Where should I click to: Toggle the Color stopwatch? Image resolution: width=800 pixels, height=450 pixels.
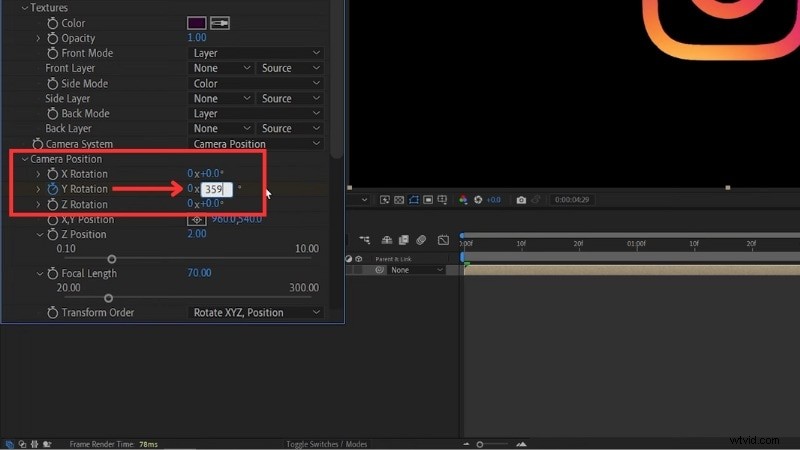click(x=52, y=23)
